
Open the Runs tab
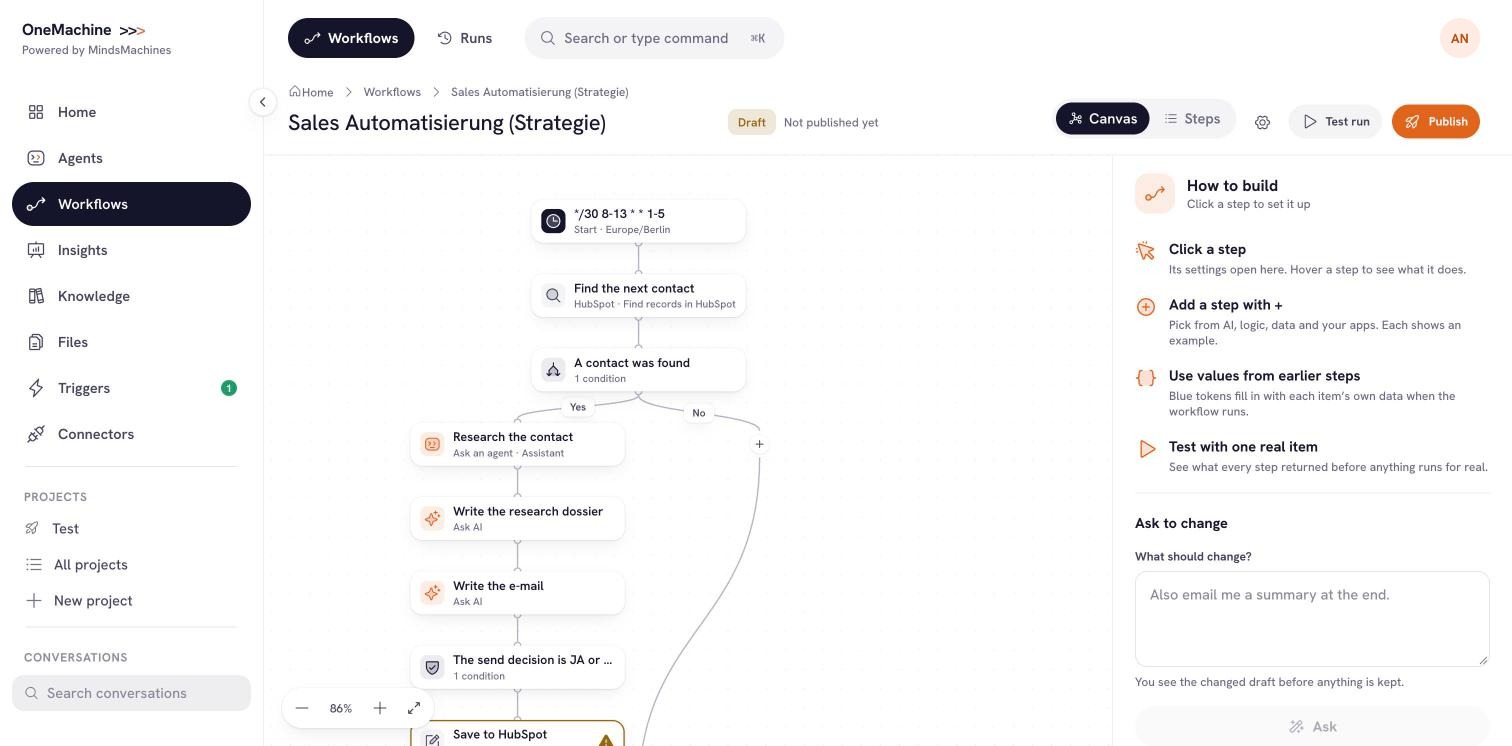[465, 38]
